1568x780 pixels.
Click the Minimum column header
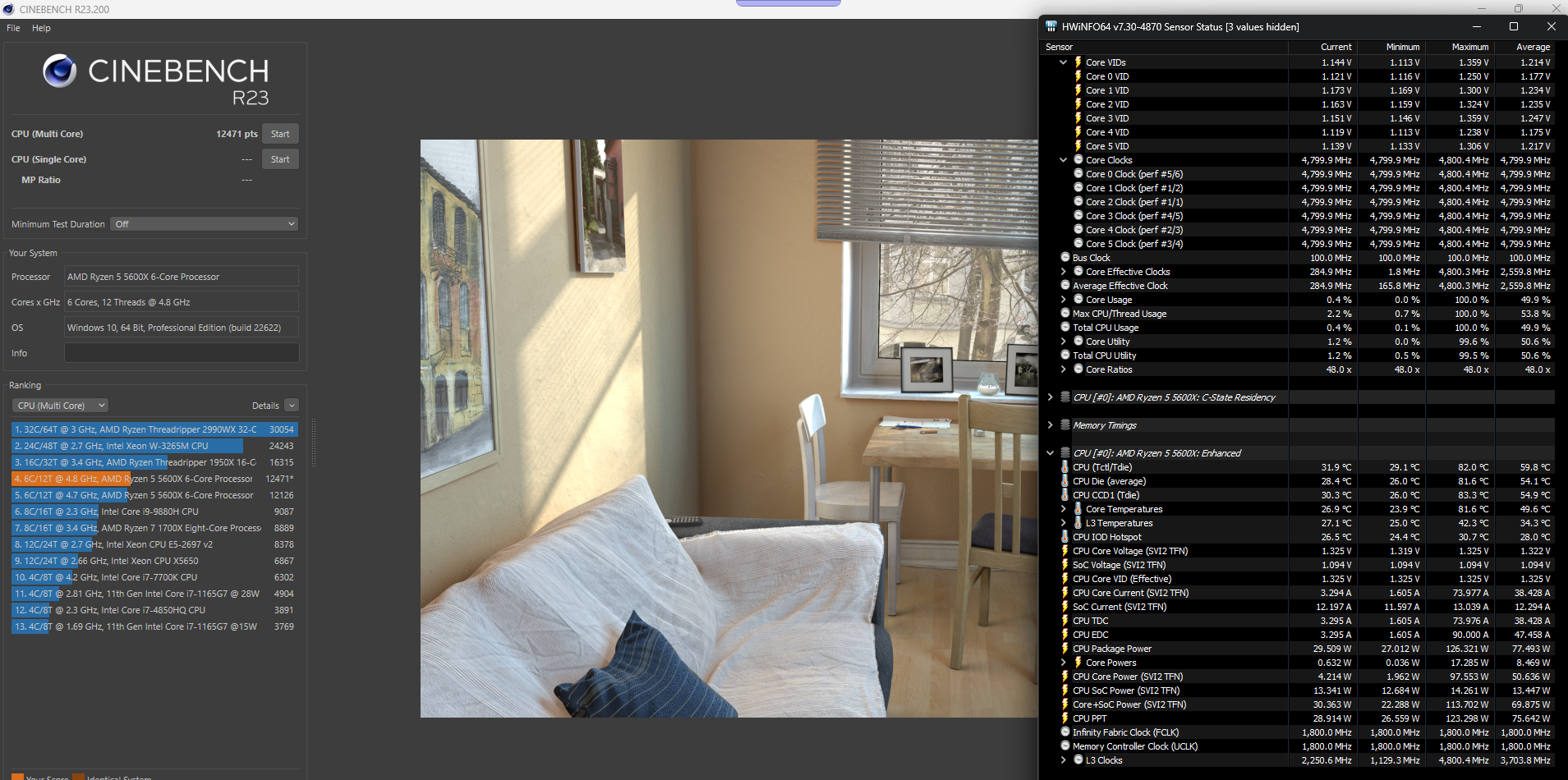click(x=1403, y=47)
